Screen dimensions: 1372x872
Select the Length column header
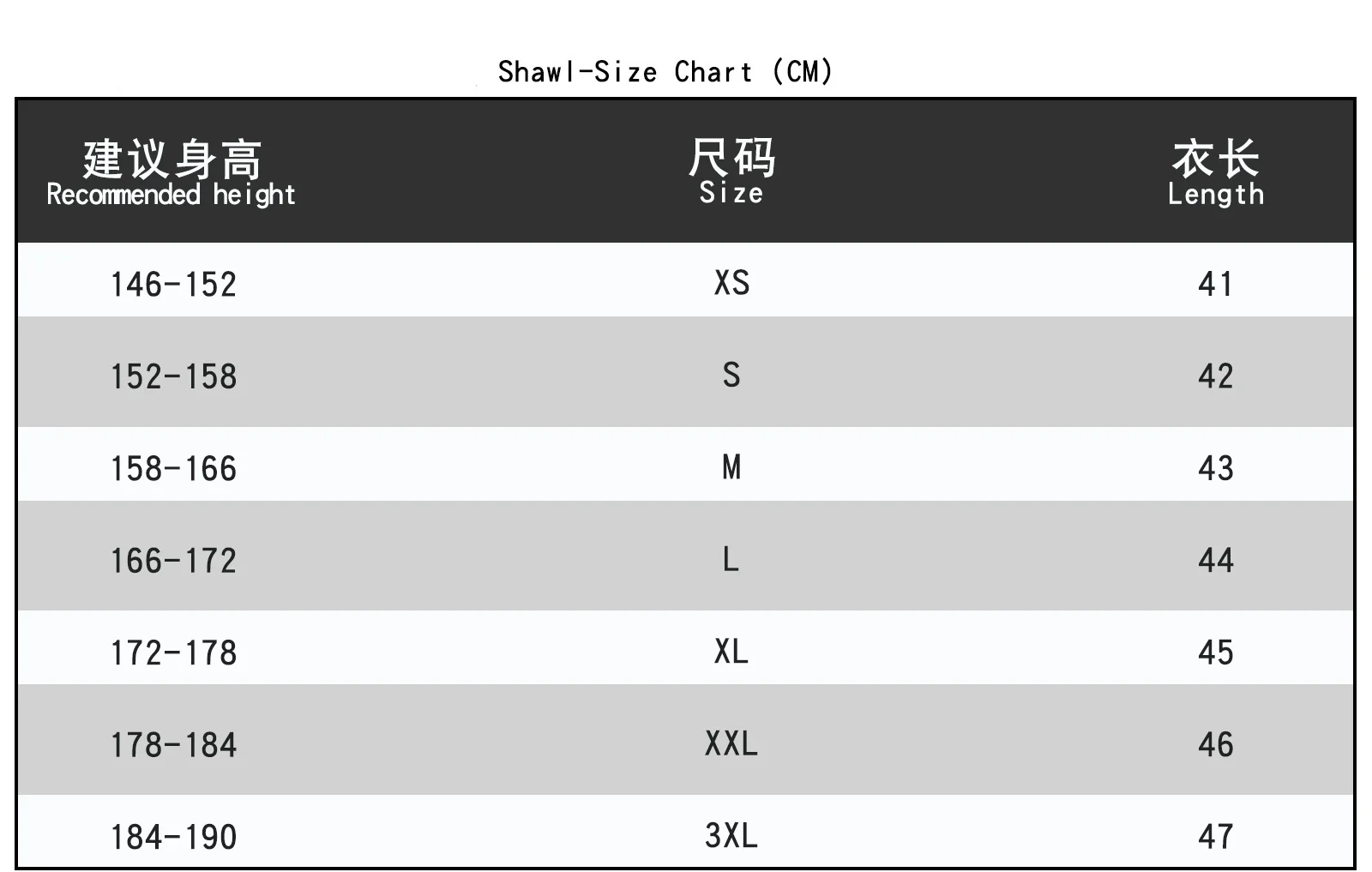tap(1216, 173)
